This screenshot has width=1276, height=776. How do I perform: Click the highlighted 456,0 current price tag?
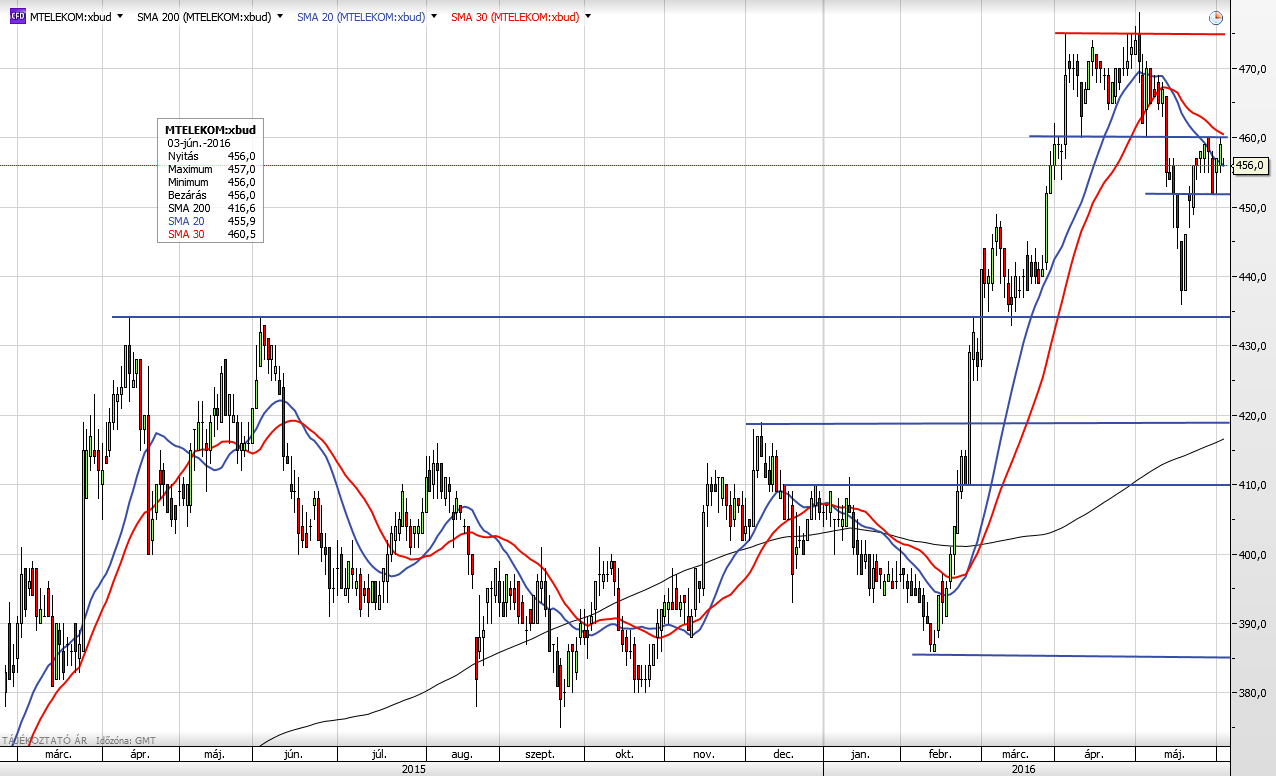coord(1253,165)
